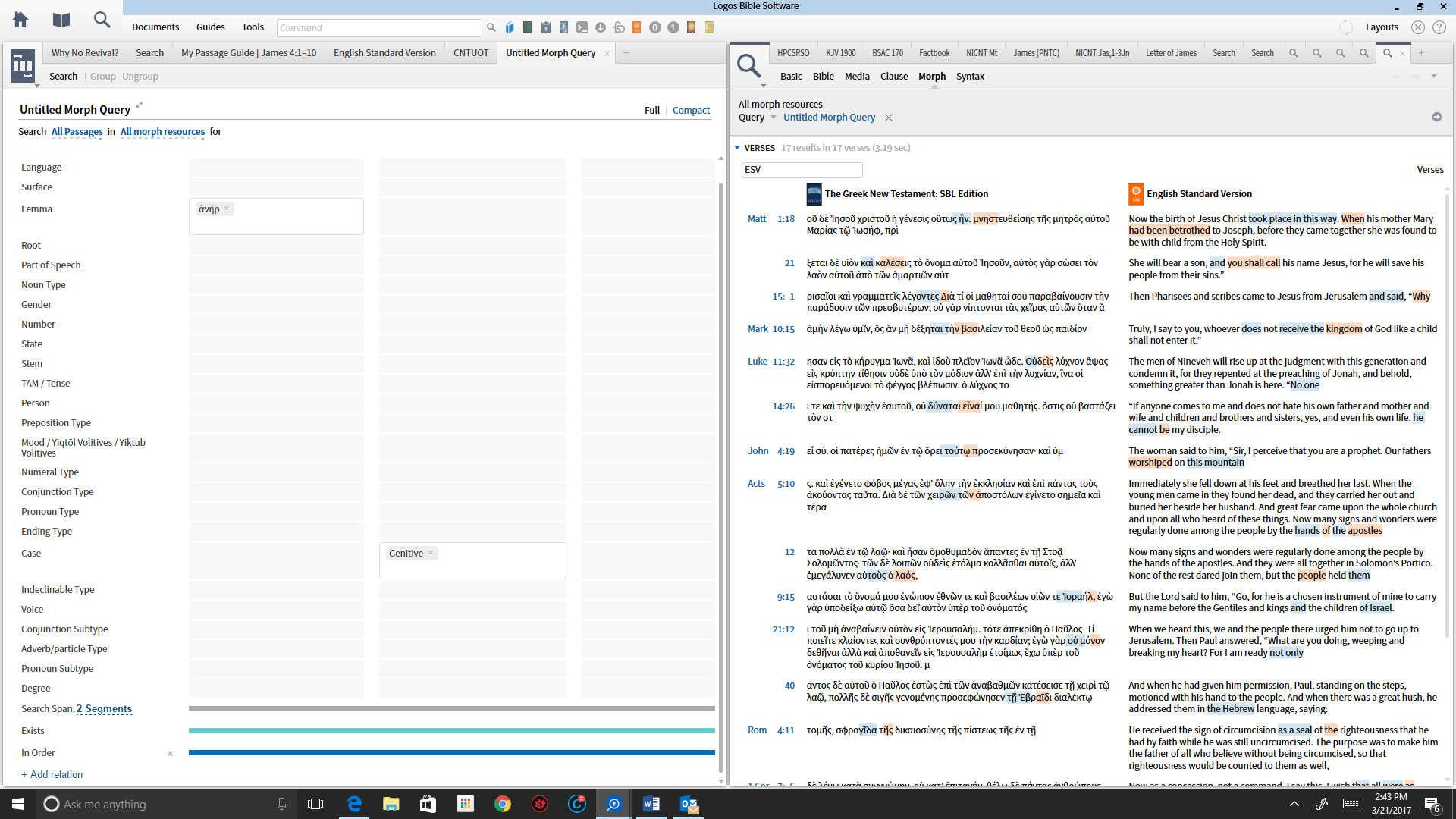
Task: Open the Query dropdown arrow
Action: 773,118
